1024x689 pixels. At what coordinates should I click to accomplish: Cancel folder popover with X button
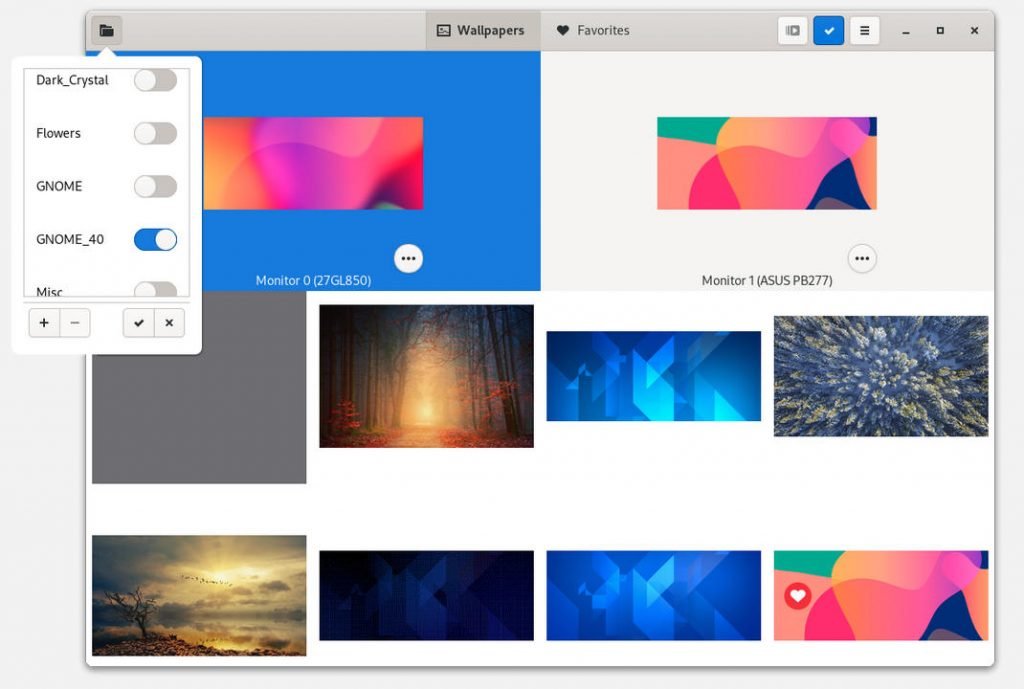(169, 323)
